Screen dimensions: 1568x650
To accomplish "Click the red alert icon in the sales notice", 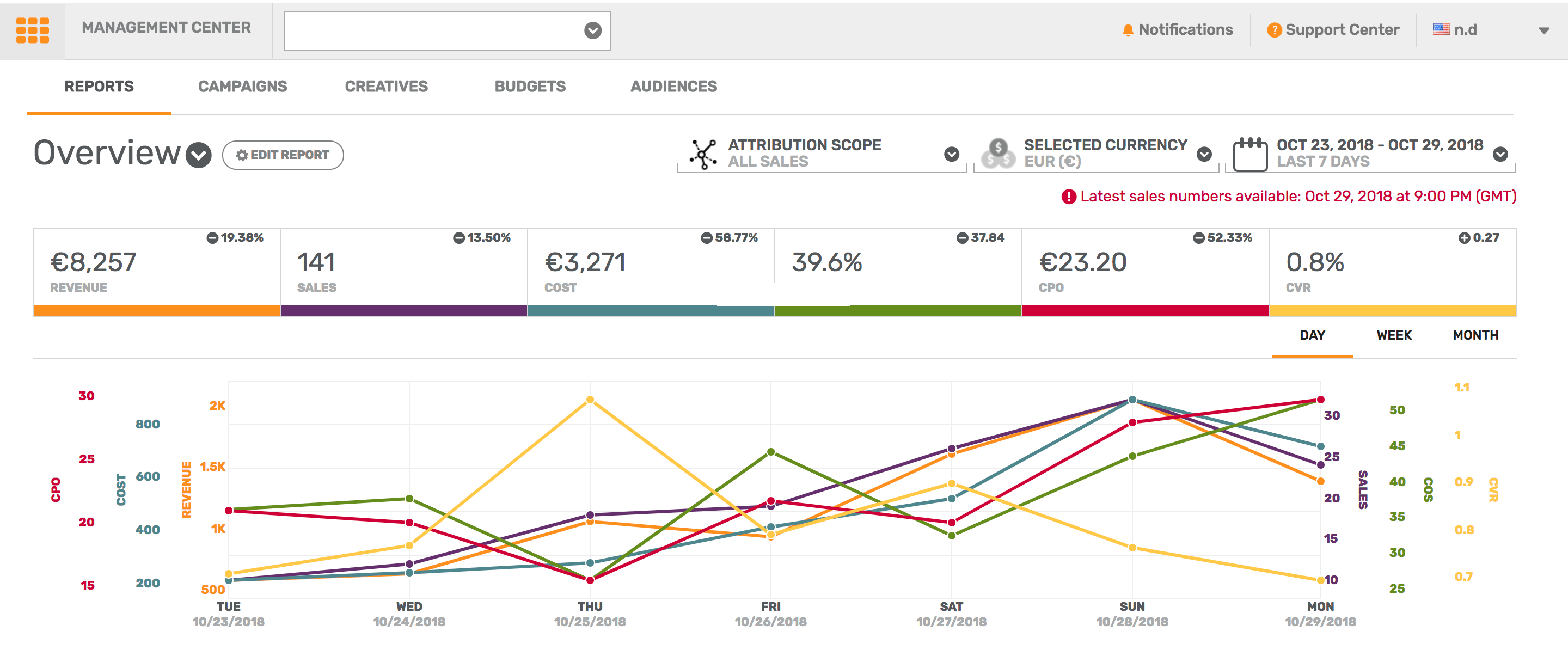I will point(1069,196).
